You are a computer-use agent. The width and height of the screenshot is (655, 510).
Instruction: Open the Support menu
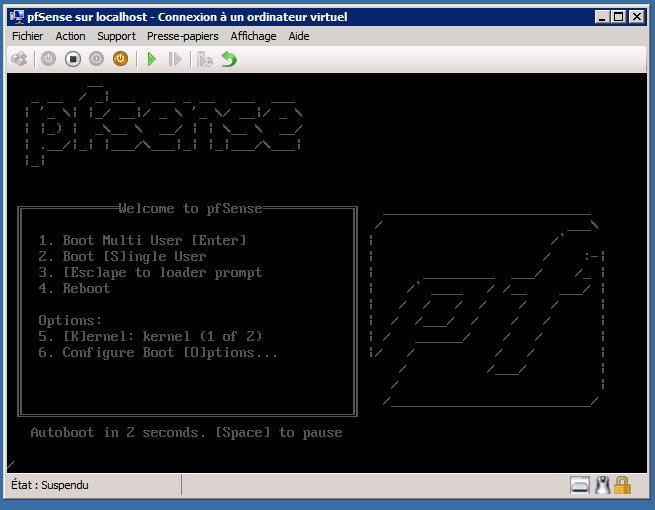pyautogui.click(x=116, y=36)
